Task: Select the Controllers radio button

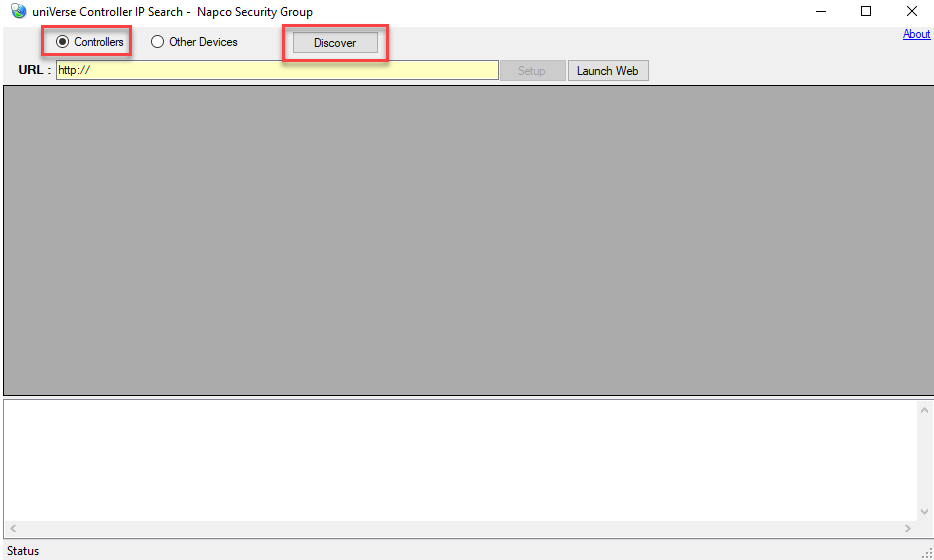Action: coord(63,42)
